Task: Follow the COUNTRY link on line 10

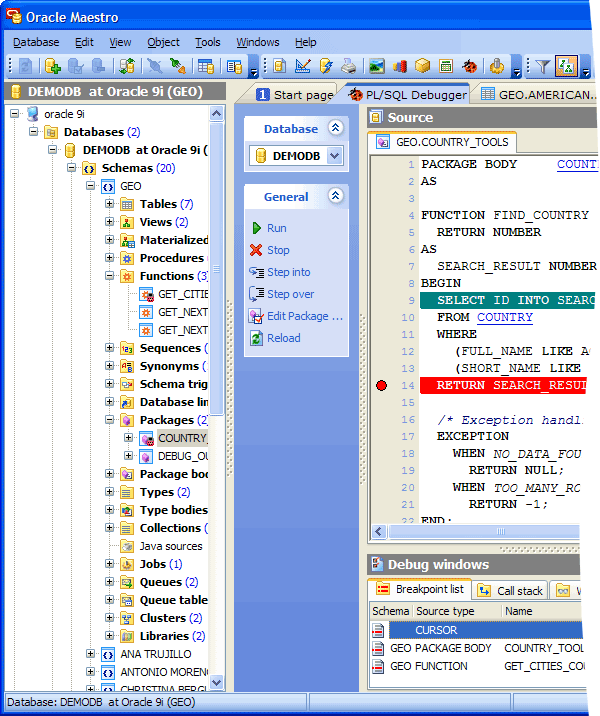Action: pyautogui.click(x=505, y=317)
